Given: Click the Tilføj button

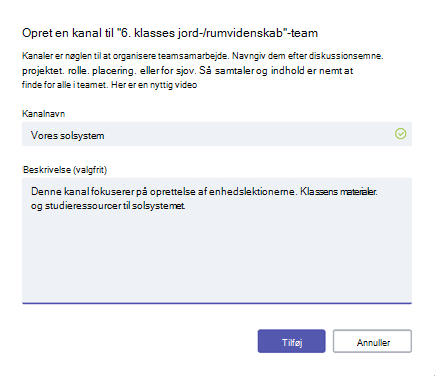Looking at the screenshot, I should 291,341.
